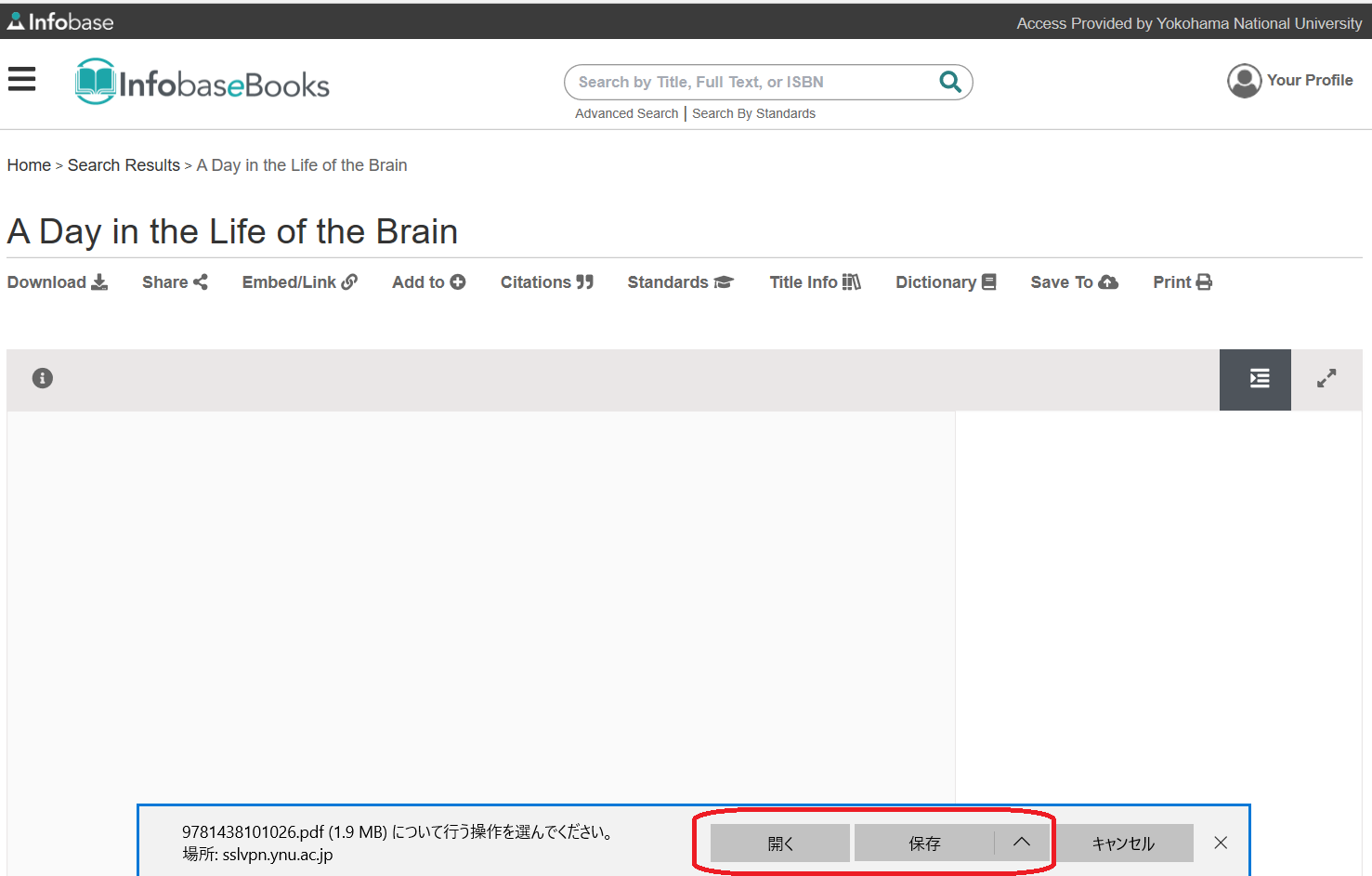Click the magnifier search icon
Image resolution: width=1372 pixels, height=876 pixels.
[x=950, y=82]
